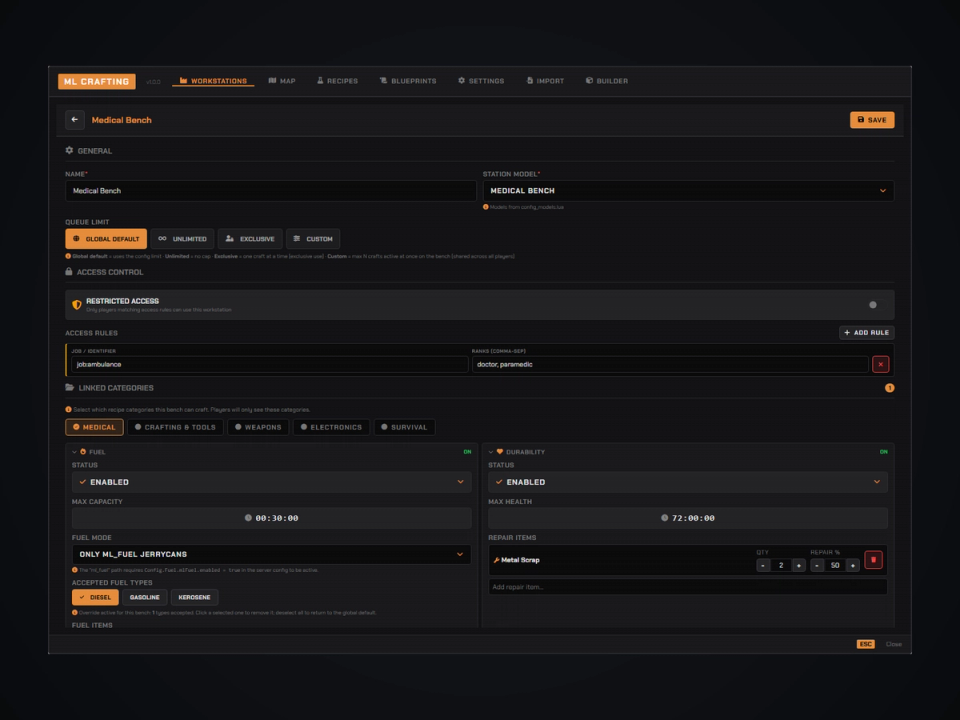
Task: Collapse the Durability section
Action: (x=490, y=452)
